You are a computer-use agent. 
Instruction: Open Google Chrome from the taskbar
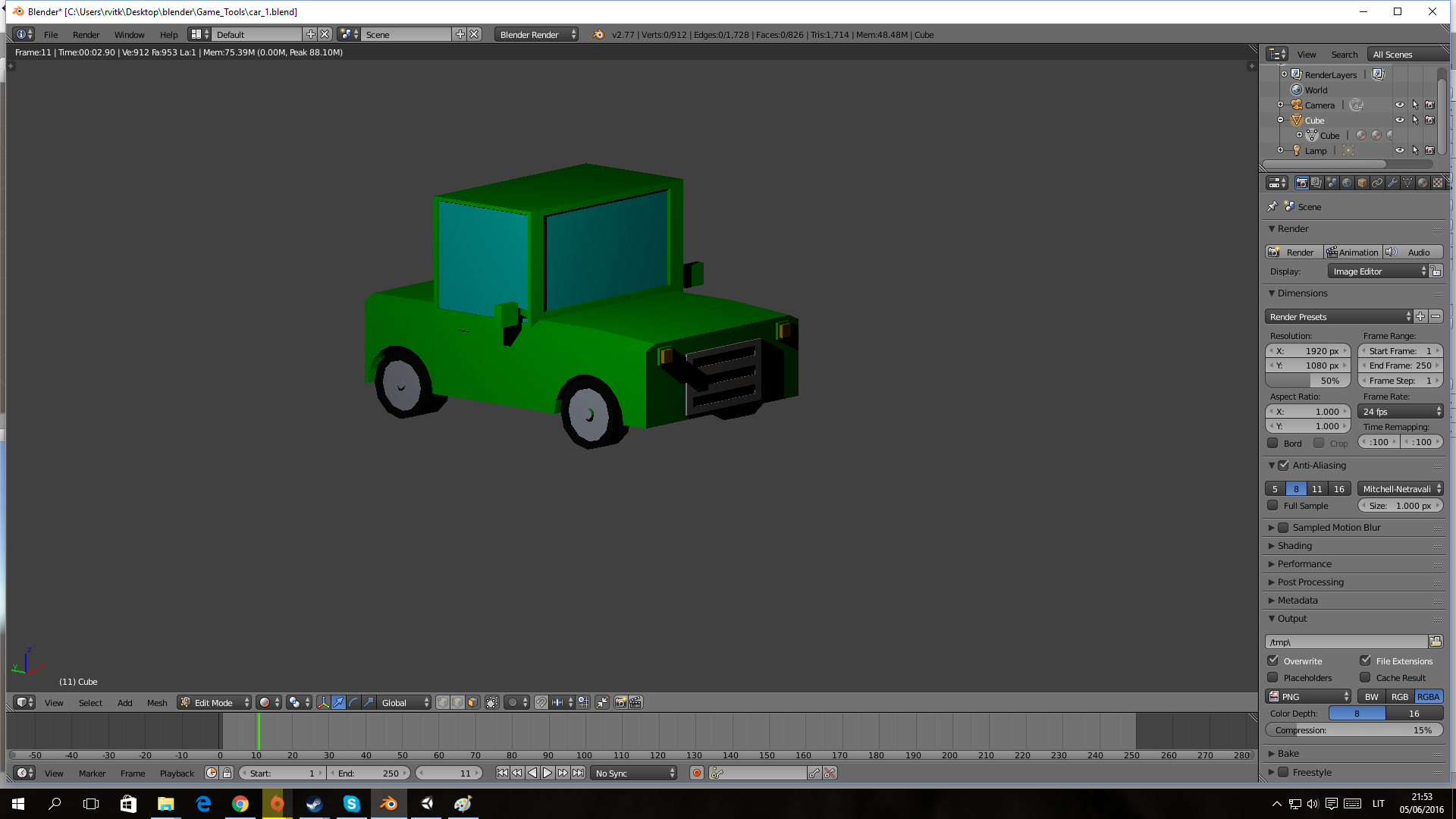pos(240,804)
